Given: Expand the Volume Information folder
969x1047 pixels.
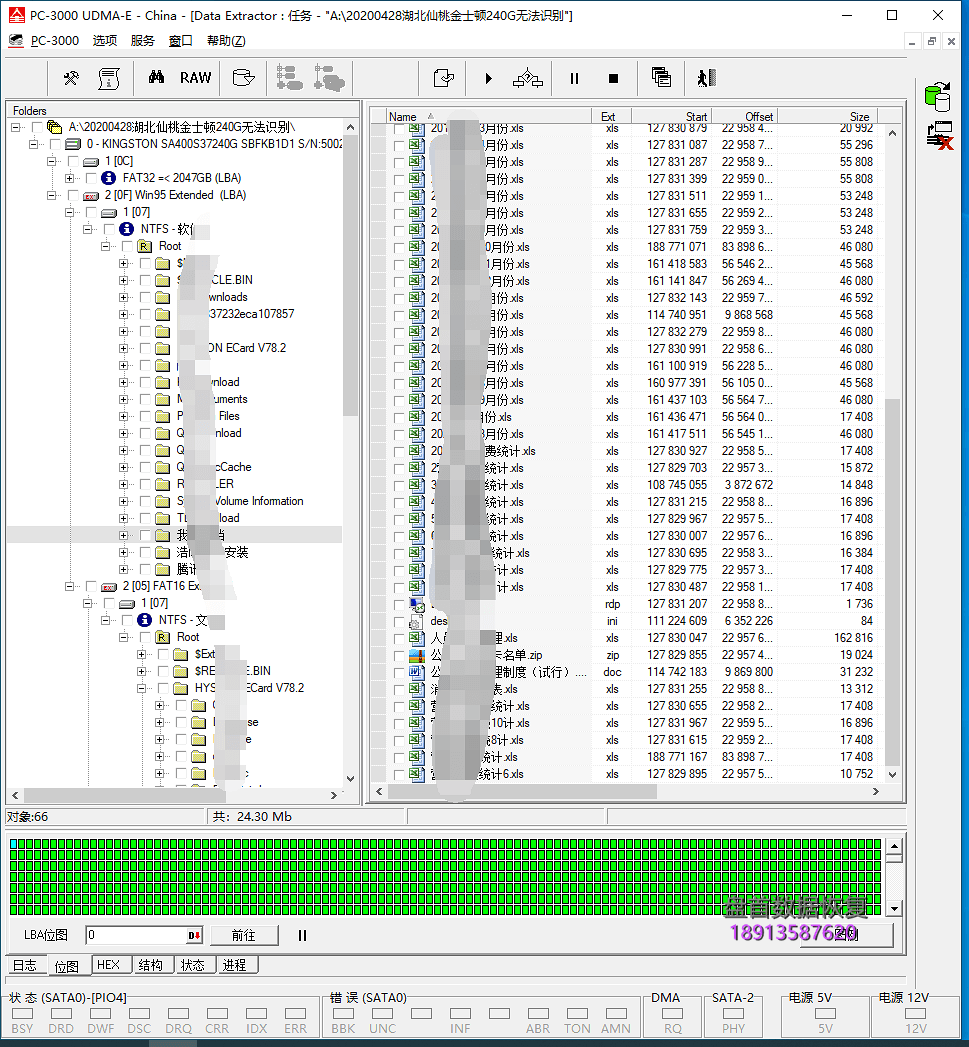Looking at the screenshot, I should tap(123, 501).
